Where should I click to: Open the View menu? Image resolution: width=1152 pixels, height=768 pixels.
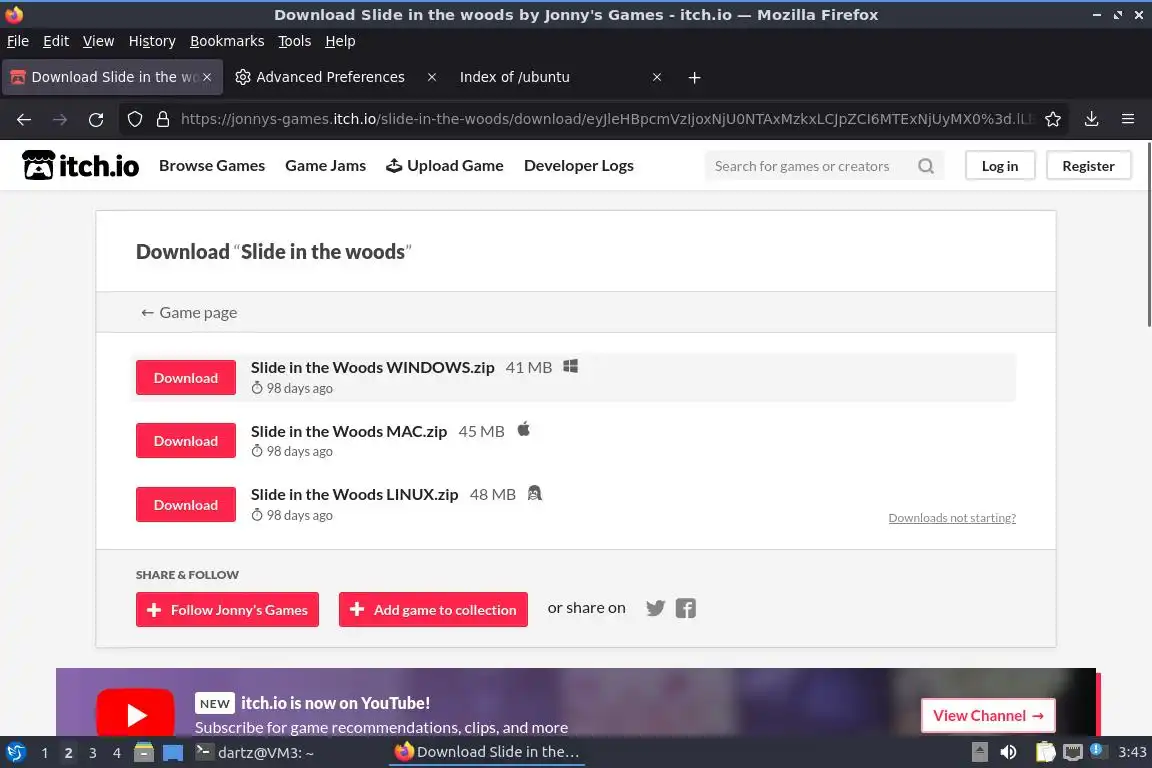point(98,41)
